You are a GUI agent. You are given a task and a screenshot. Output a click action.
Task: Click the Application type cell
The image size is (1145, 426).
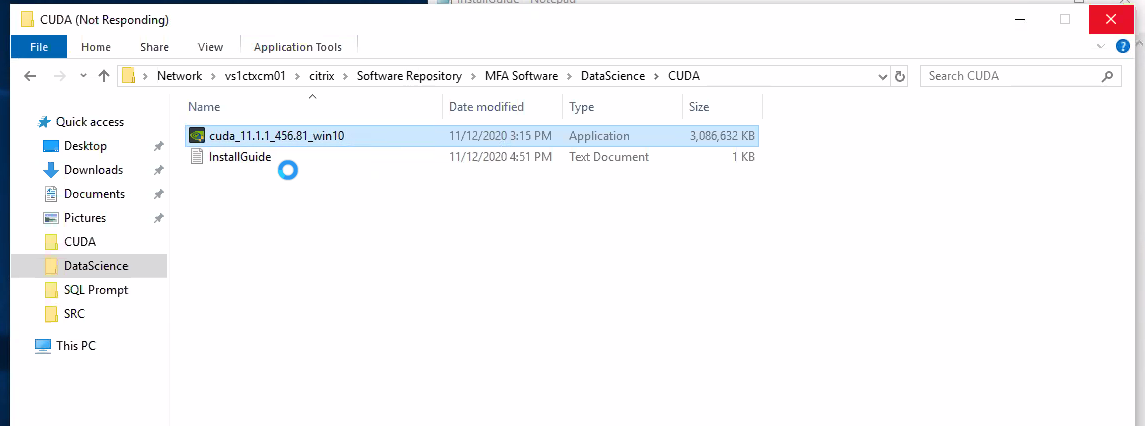(x=599, y=136)
